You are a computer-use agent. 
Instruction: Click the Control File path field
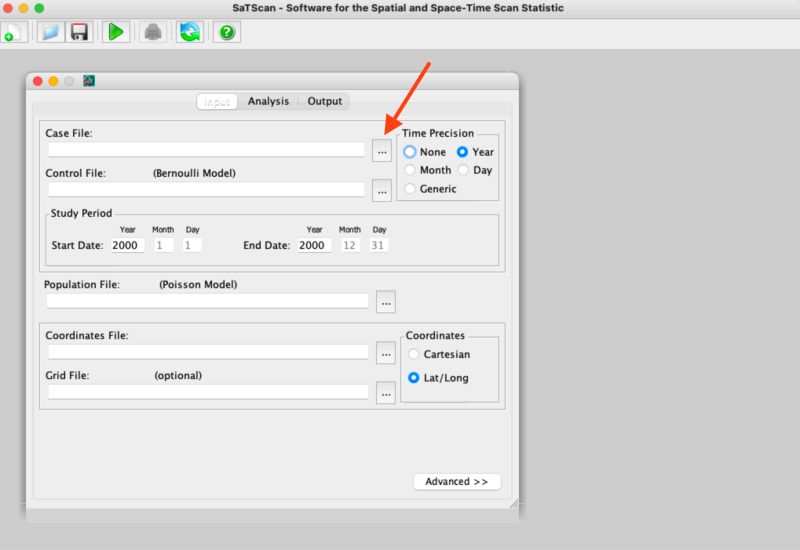pos(206,190)
